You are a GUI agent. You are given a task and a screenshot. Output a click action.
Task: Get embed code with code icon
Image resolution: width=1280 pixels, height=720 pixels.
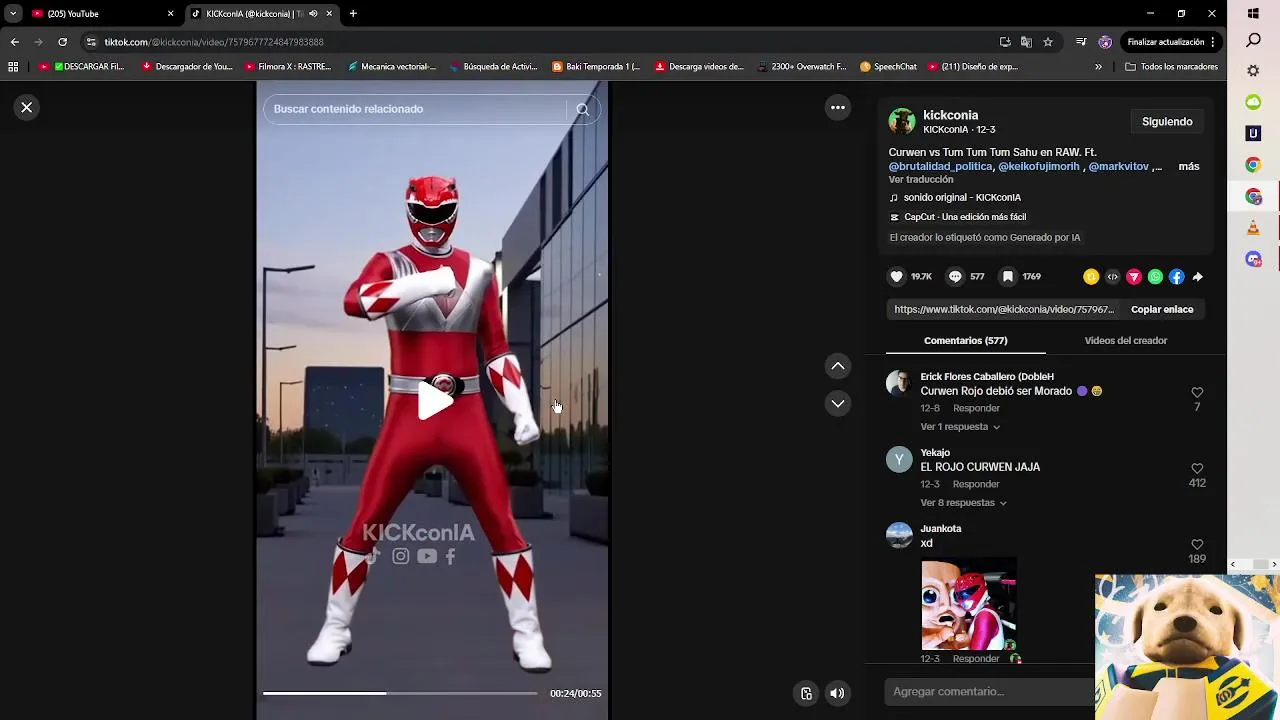1112,277
